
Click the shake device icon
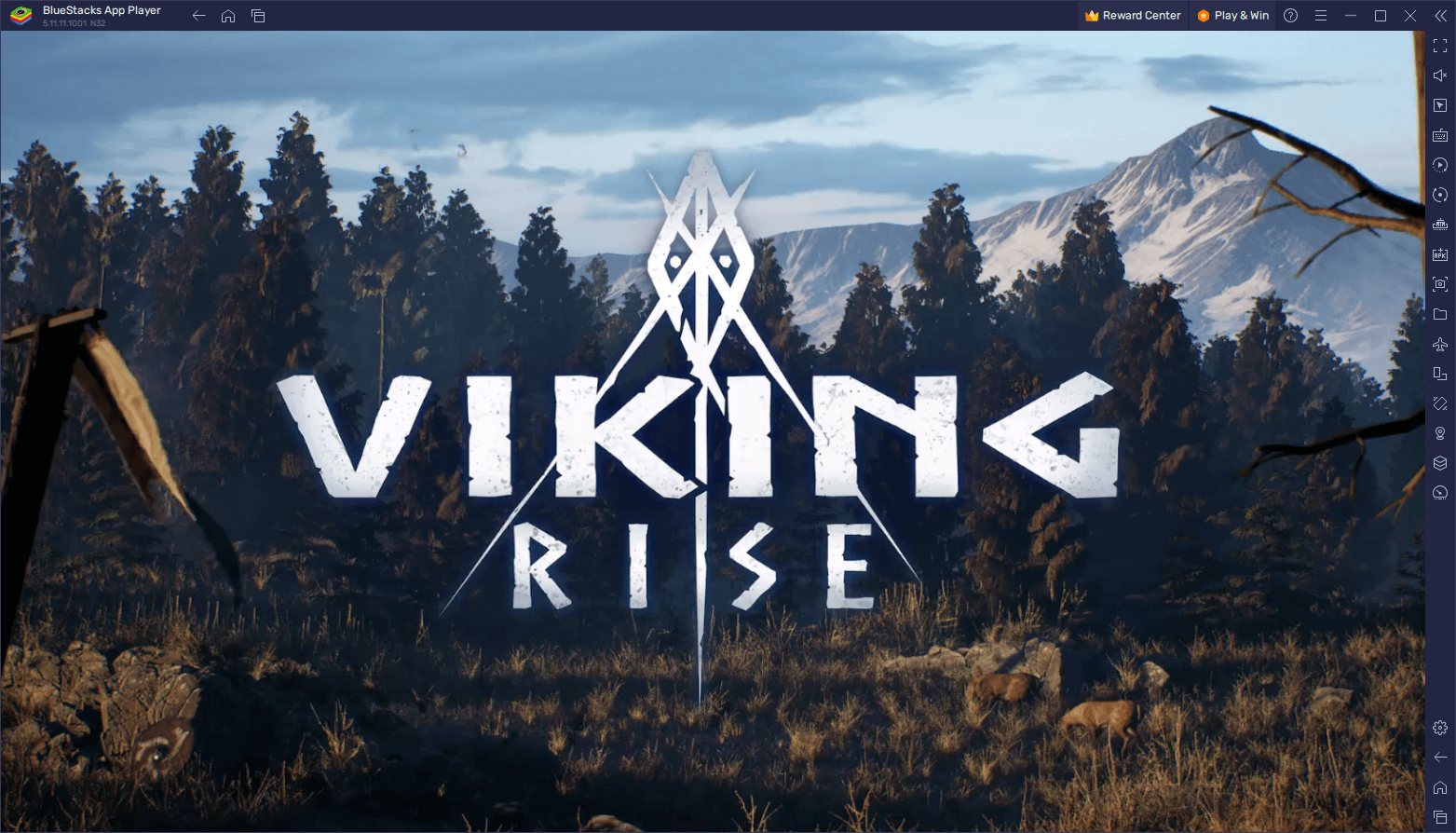pyautogui.click(x=1440, y=403)
